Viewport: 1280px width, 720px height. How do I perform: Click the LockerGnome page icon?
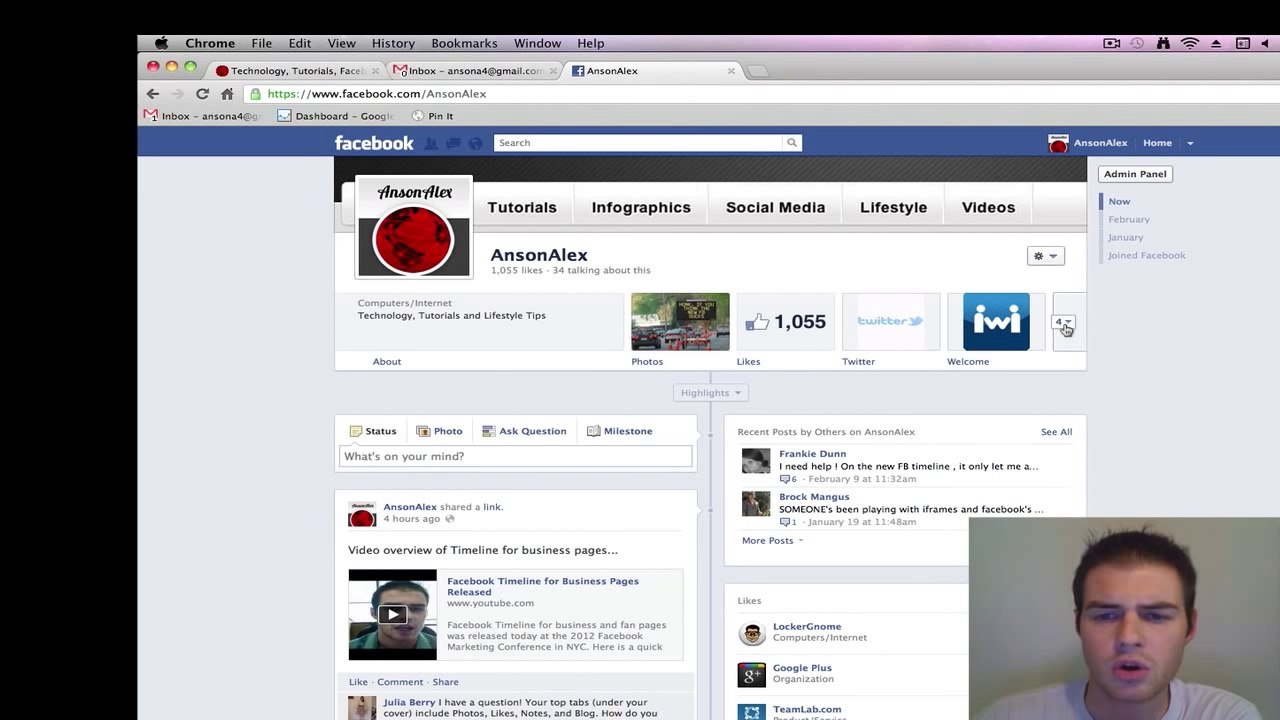752,633
